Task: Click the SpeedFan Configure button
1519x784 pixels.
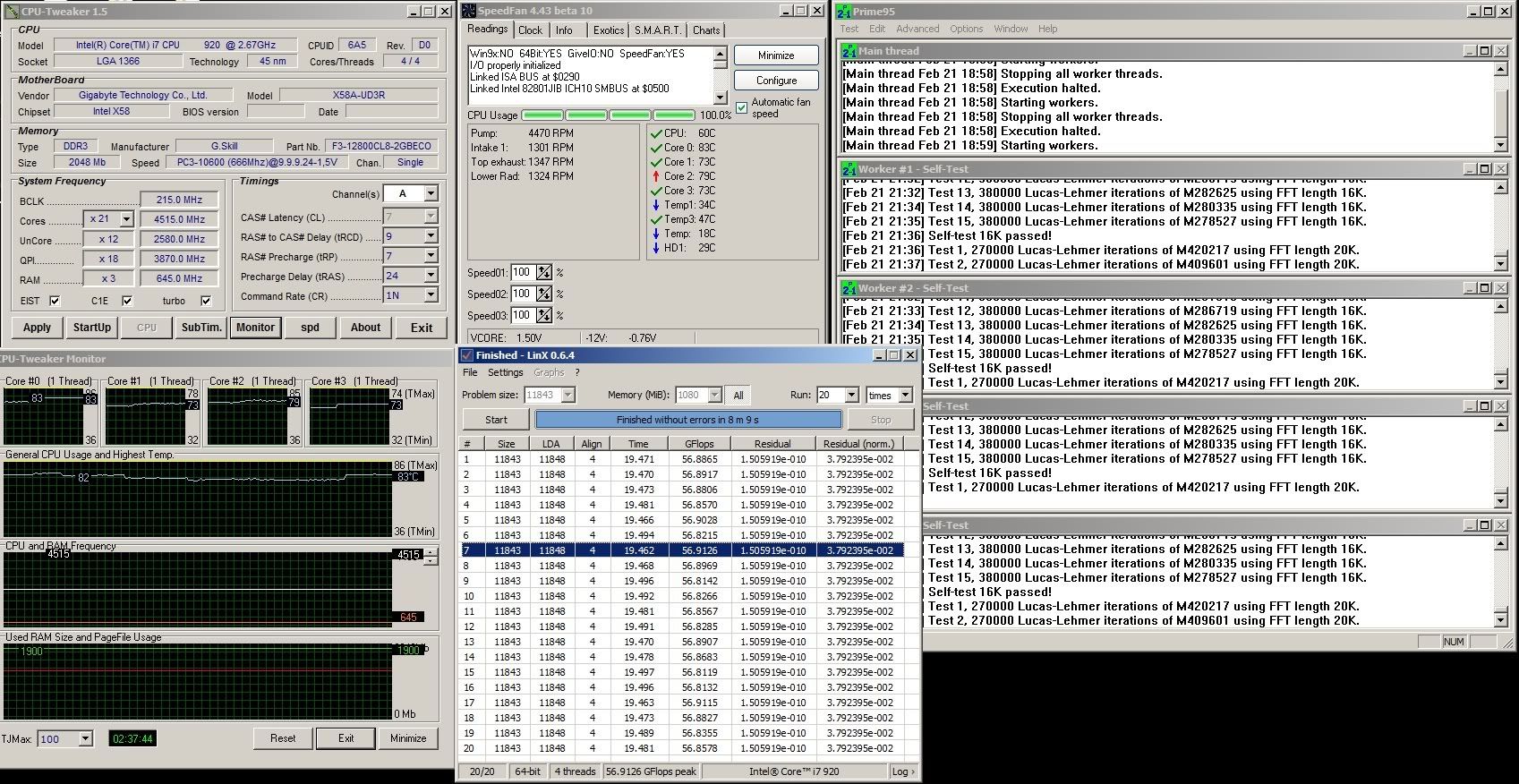Action: 776,81
